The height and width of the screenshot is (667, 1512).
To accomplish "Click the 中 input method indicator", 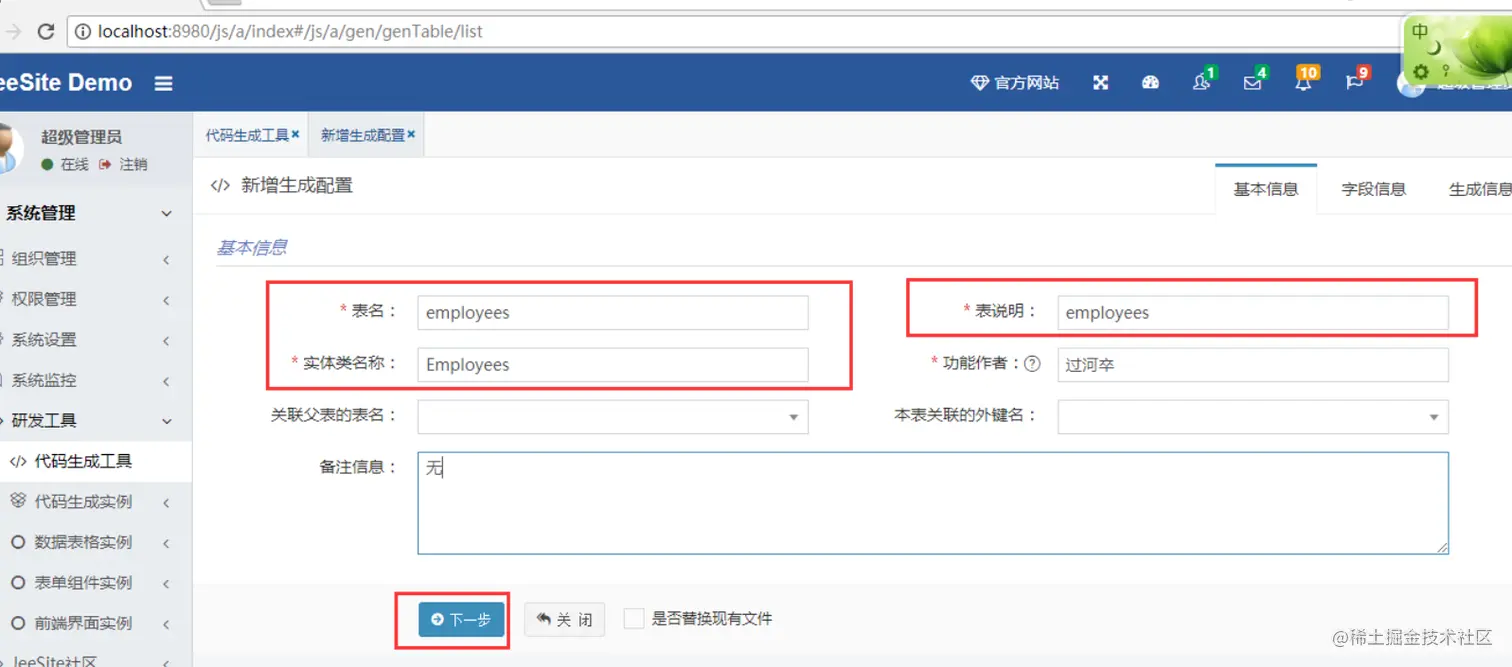I will click(1420, 32).
